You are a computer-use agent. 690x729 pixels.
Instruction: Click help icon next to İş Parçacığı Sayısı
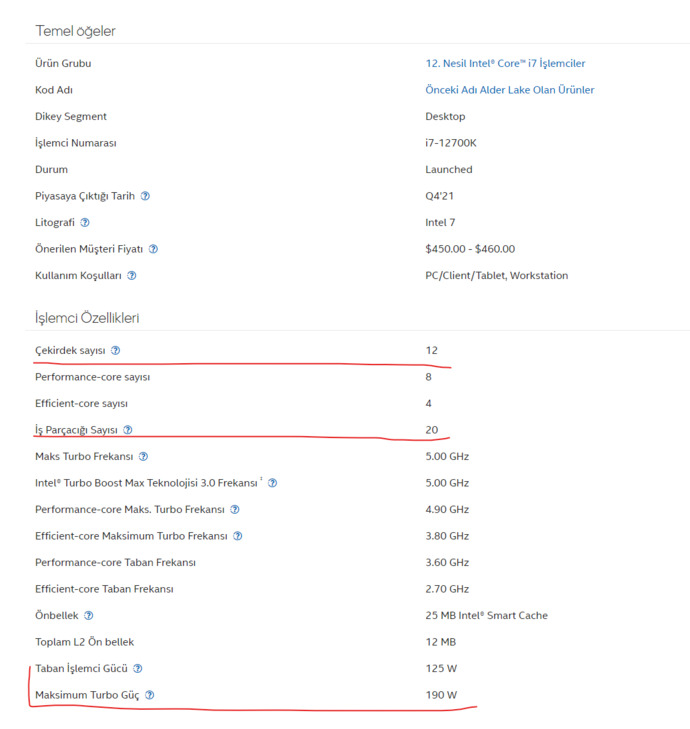(128, 430)
